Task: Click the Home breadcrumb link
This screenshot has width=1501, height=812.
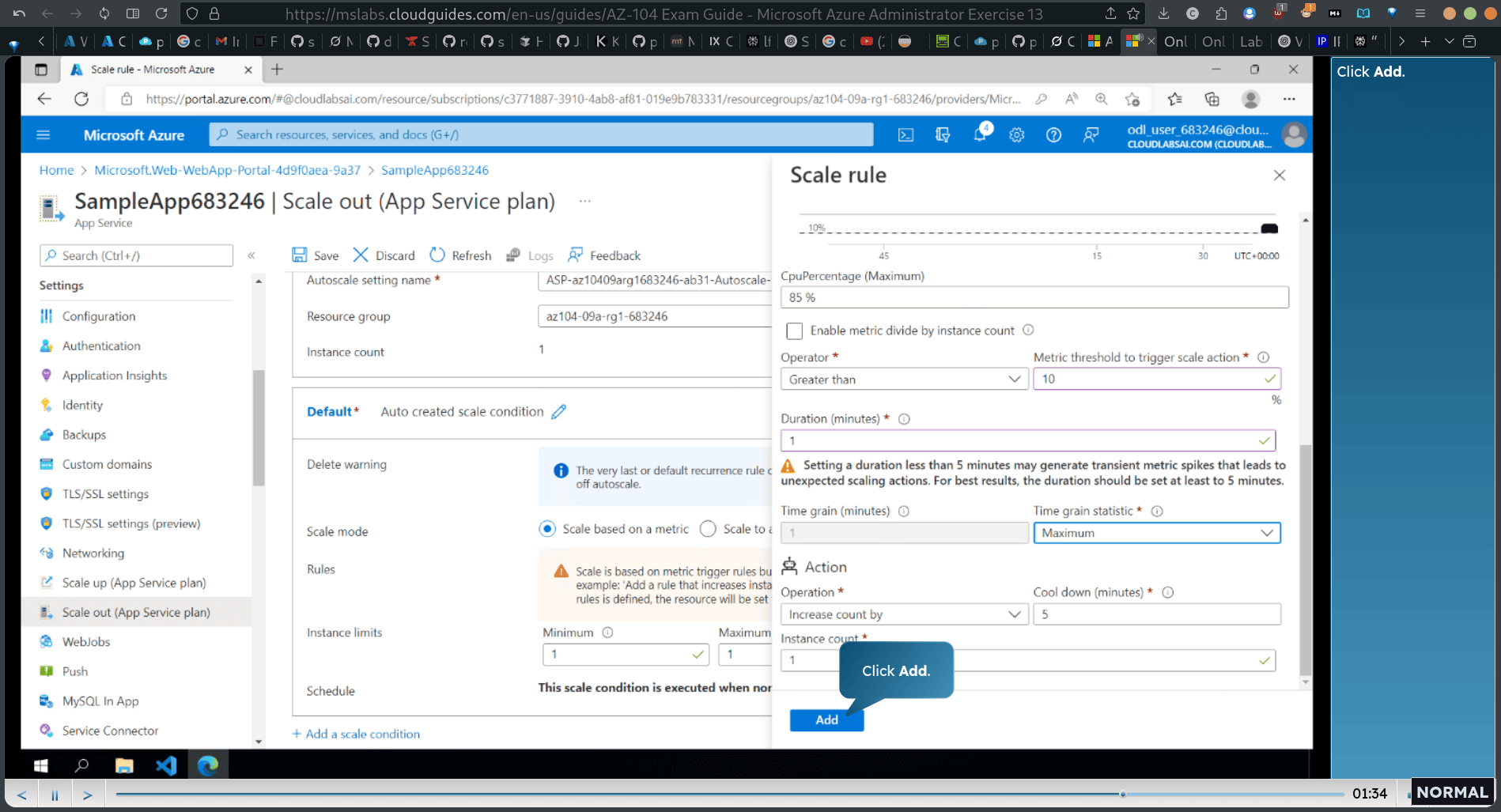Action: pyautogui.click(x=56, y=170)
